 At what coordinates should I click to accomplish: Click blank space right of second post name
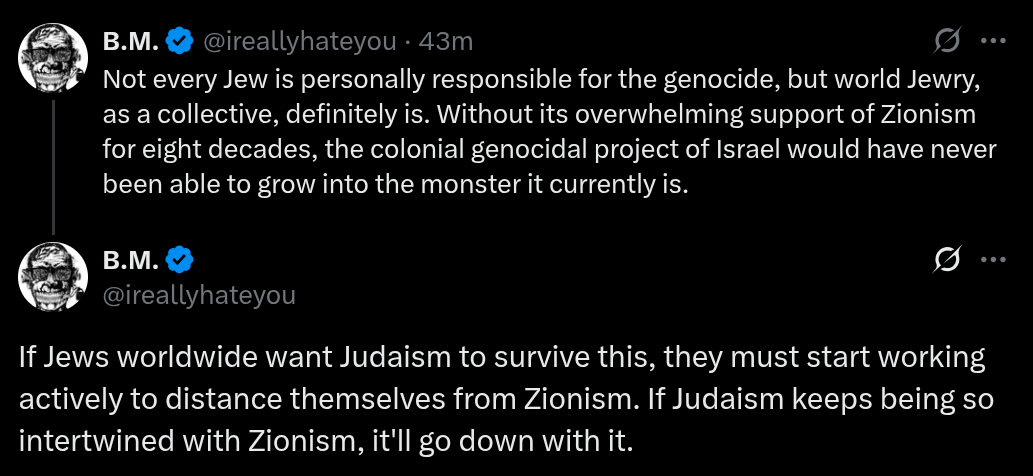pyautogui.click(x=550, y=260)
